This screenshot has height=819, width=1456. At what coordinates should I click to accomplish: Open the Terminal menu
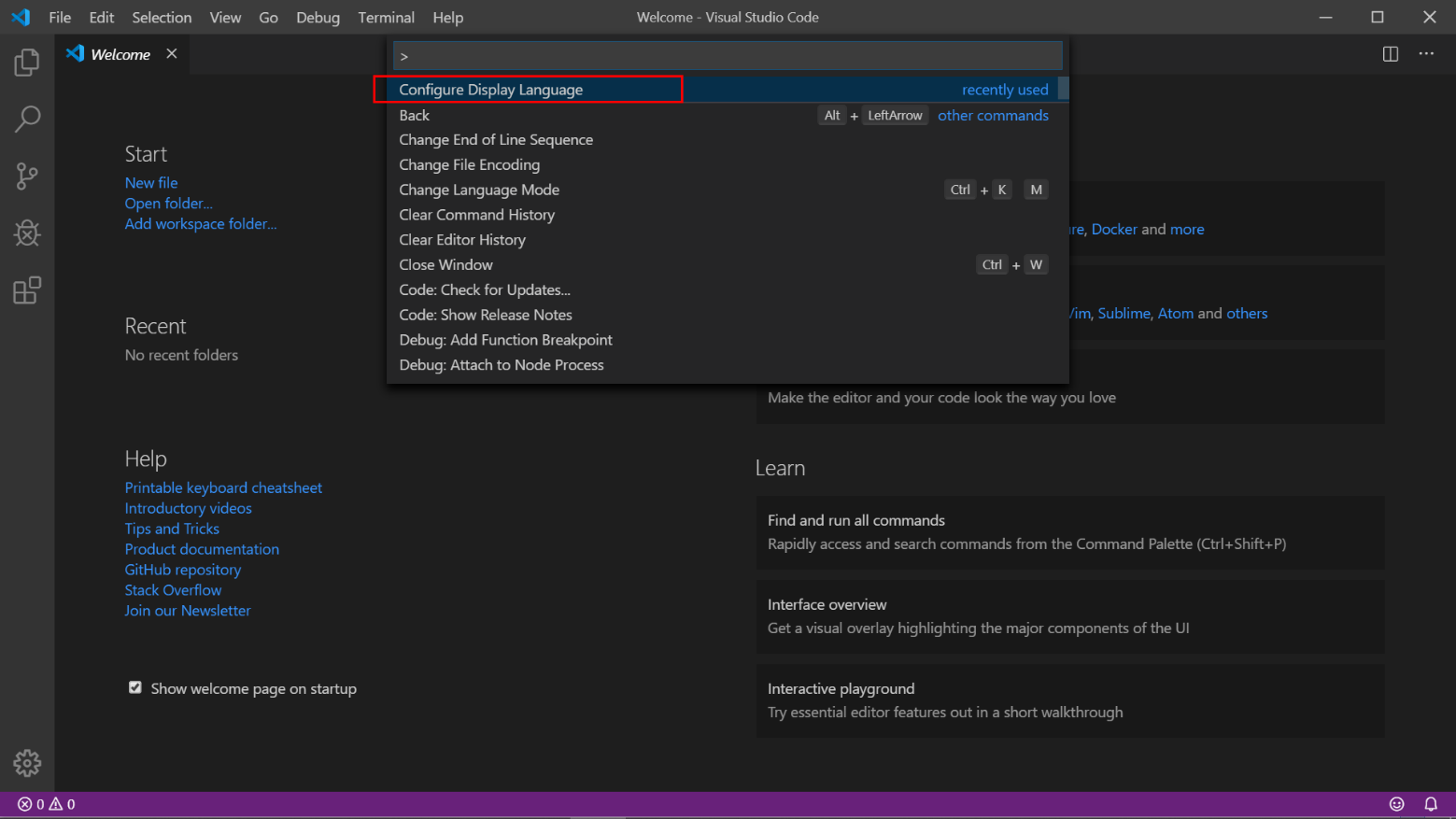click(386, 17)
